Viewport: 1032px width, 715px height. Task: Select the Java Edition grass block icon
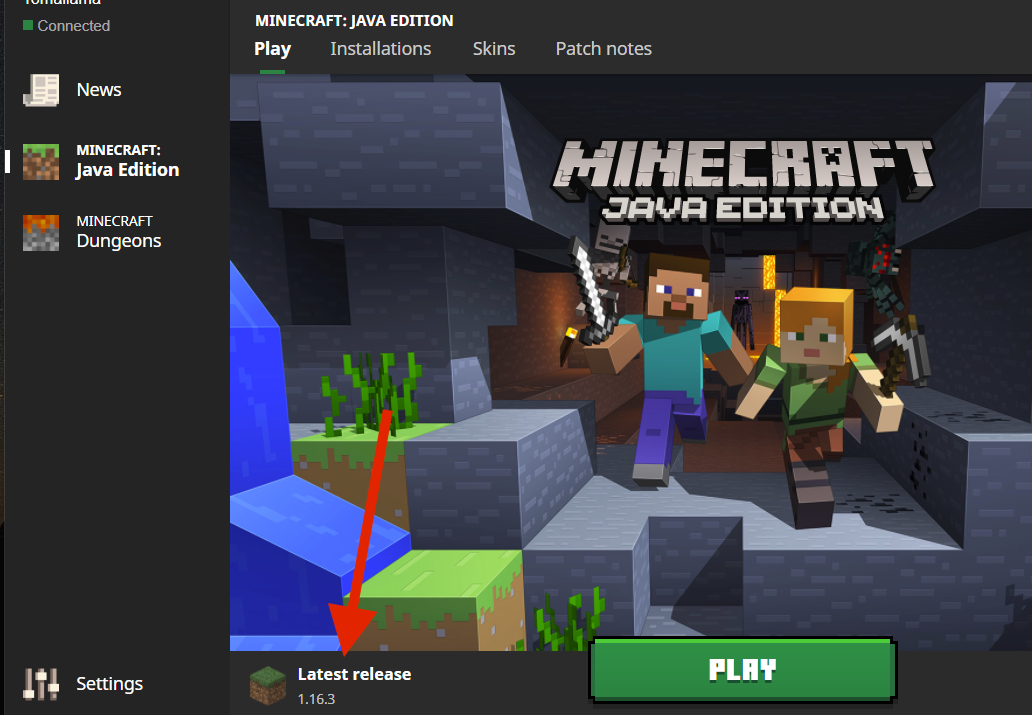pyautogui.click(x=41, y=162)
